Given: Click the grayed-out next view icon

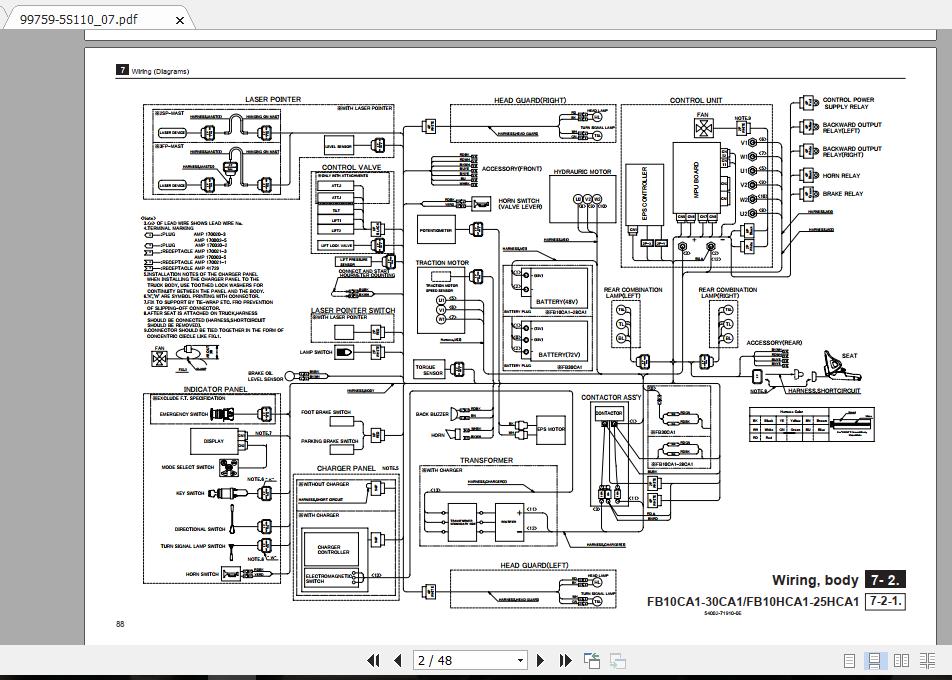Looking at the screenshot, I should pyautogui.click(x=618, y=660).
